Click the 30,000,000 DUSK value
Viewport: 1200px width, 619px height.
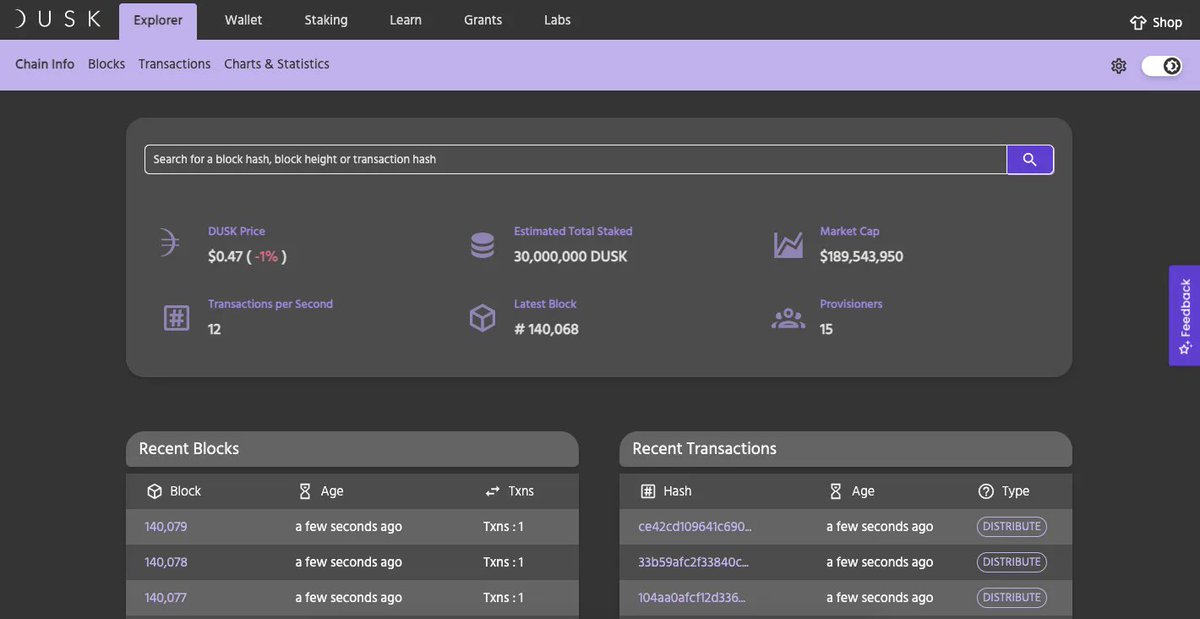[x=571, y=257]
